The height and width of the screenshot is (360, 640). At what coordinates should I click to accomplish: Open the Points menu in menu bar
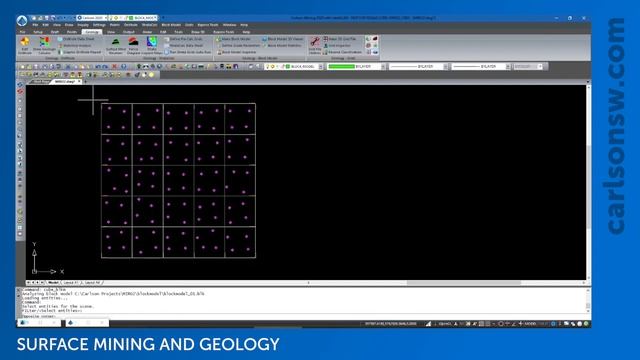pyautogui.click(x=115, y=25)
